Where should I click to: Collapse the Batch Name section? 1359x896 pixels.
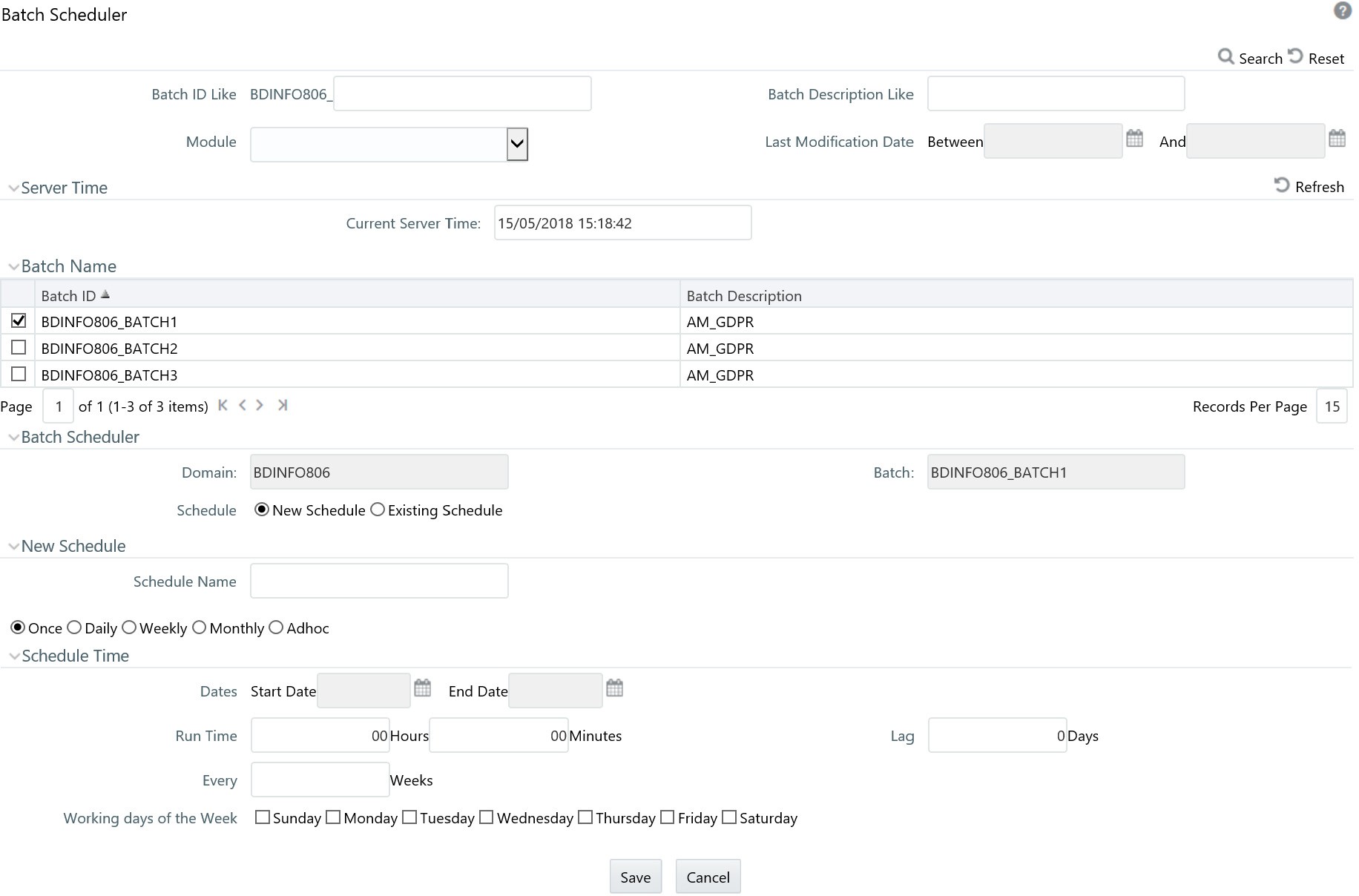[x=13, y=267]
